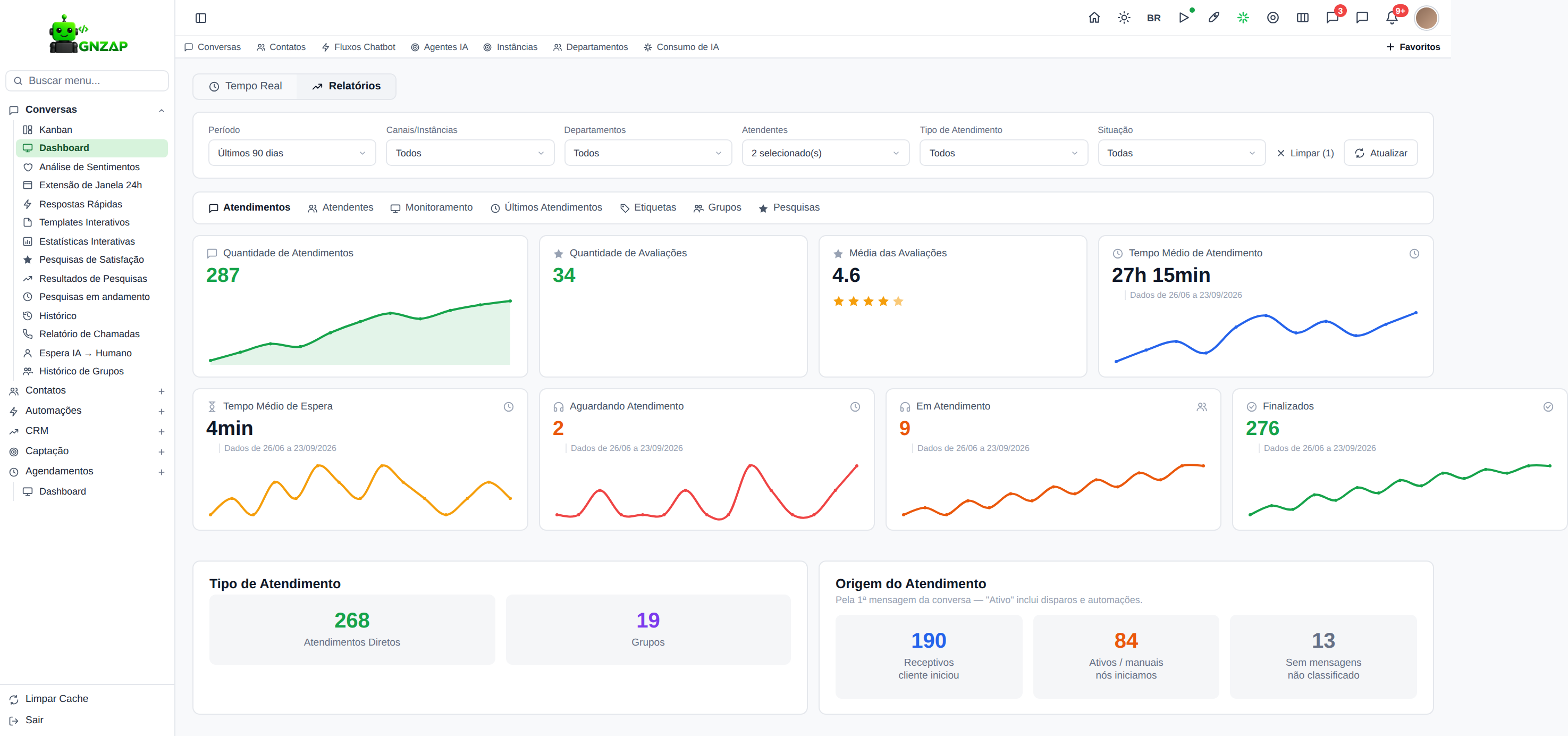Toggle light/dark theme sun icon
This screenshot has height=736, width=1568.
pyautogui.click(x=1124, y=18)
